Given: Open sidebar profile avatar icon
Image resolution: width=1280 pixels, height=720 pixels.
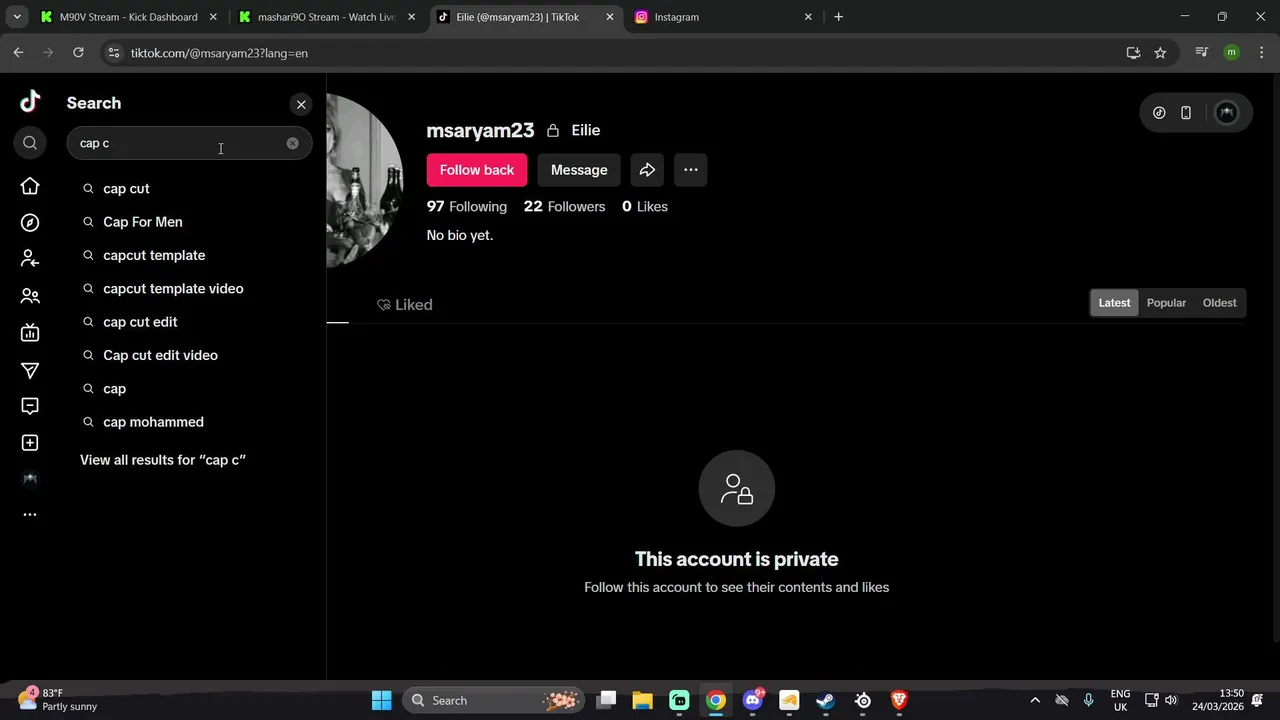Looking at the screenshot, I should (30, 479).
